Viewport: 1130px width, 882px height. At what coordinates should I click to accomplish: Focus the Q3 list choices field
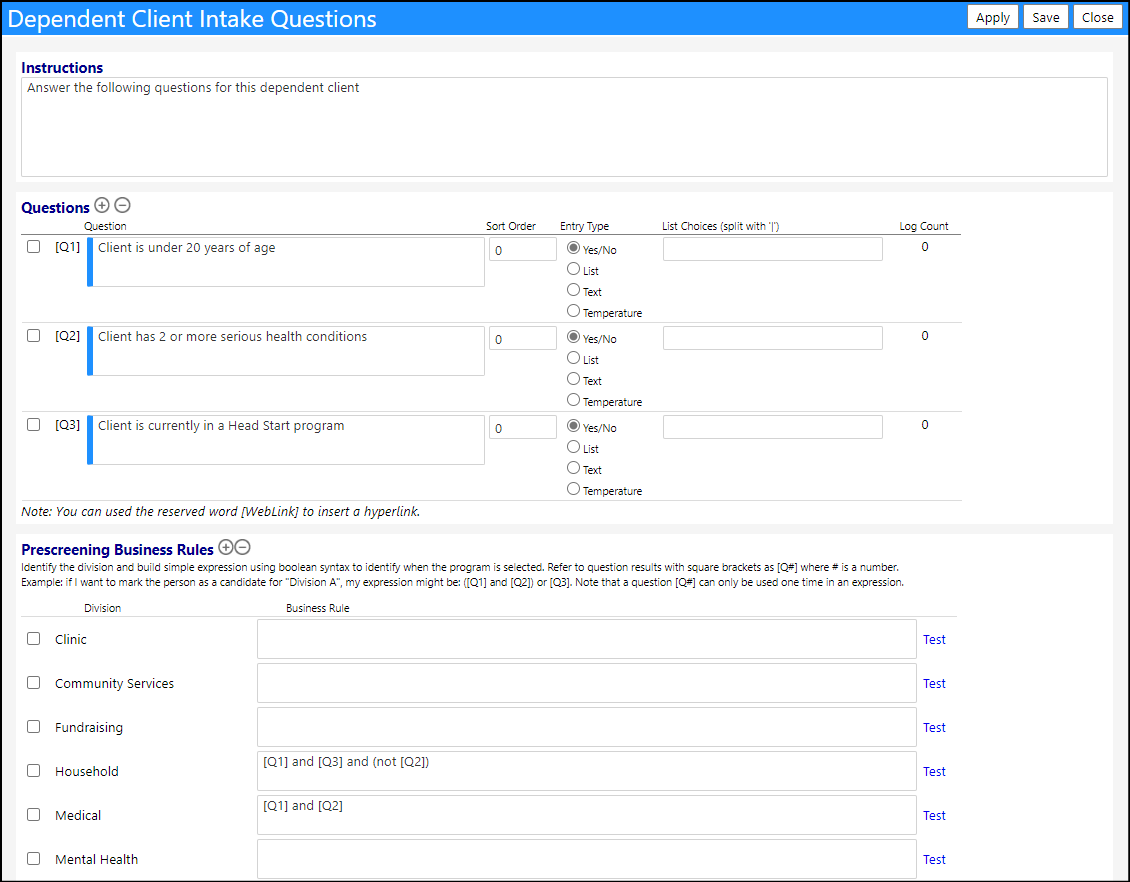(773, 427)
